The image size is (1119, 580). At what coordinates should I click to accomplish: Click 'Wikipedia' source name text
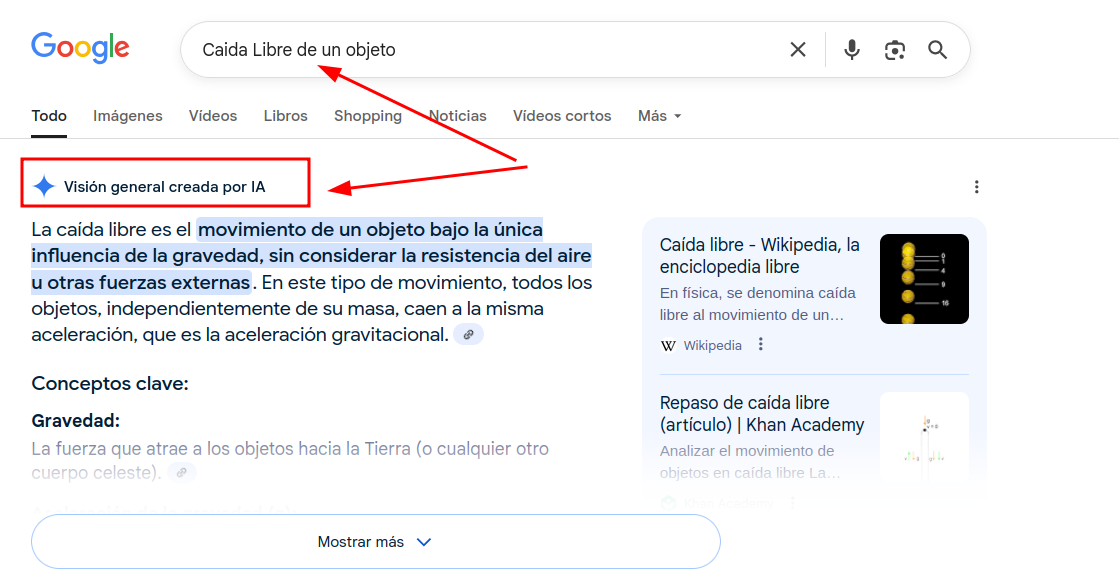click(712, 345)
